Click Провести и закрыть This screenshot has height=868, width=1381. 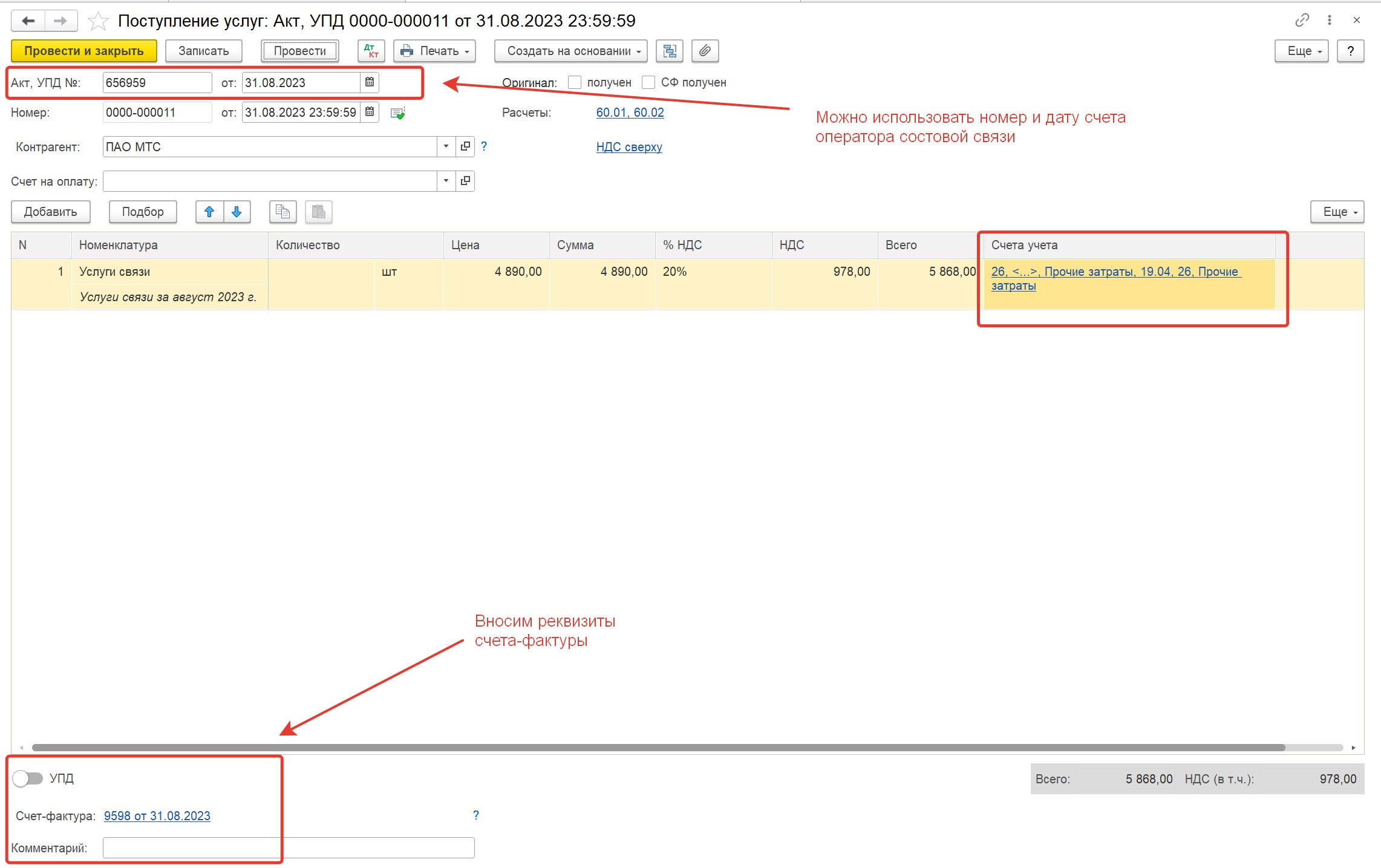pyautogui.click(x=84, y=51)
